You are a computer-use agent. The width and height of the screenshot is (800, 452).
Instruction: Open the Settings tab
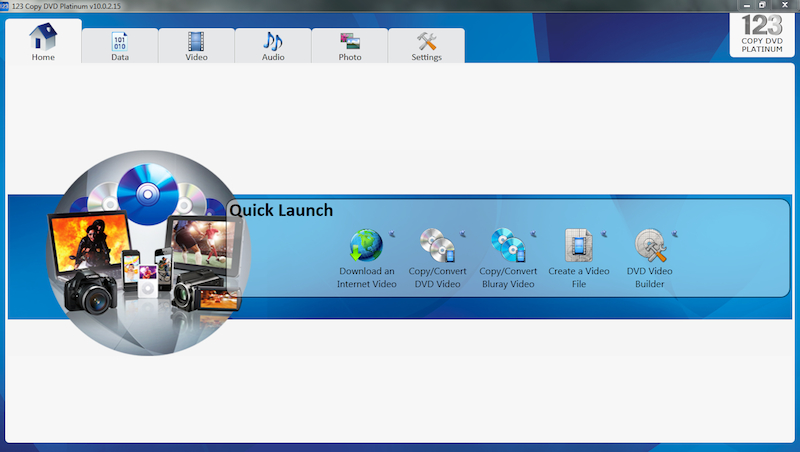(x=427, y=46)
